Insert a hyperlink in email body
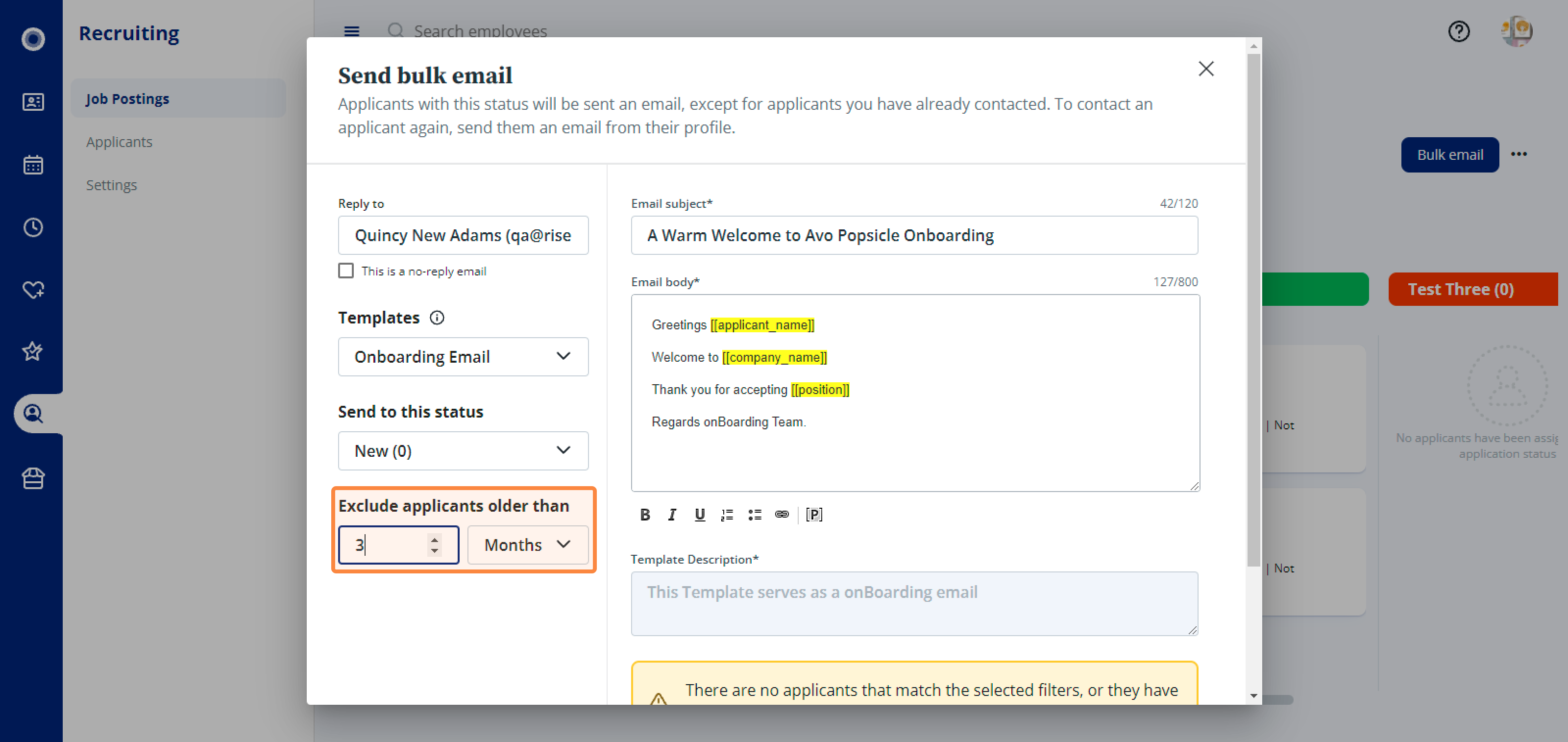Viewport: 1568px width, 742px height. [782, 515]
